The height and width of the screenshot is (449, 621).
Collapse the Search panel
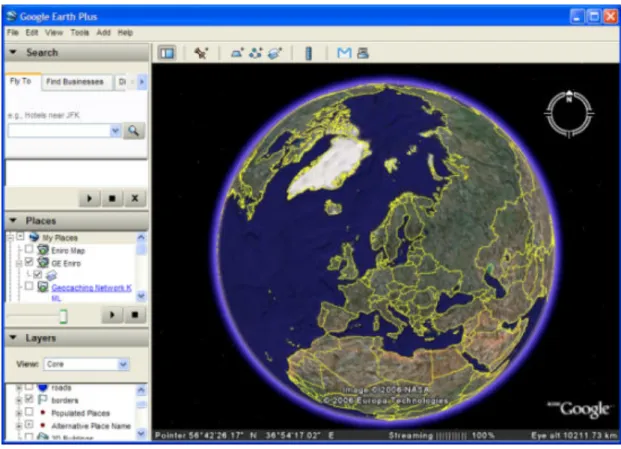click(x=13, y=52)
